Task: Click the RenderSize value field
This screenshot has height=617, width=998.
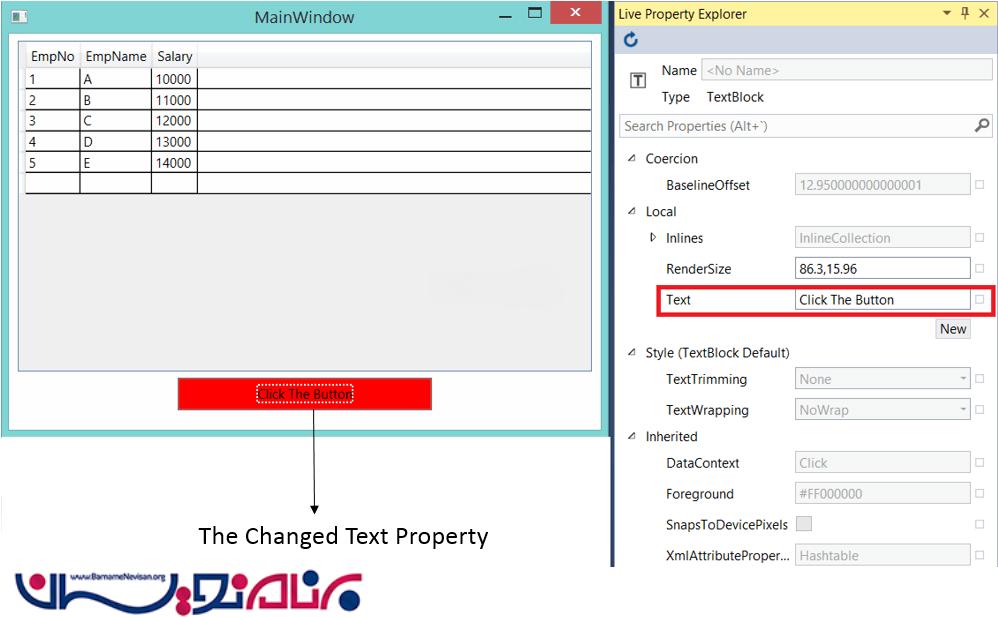Action: pos(882,268)
